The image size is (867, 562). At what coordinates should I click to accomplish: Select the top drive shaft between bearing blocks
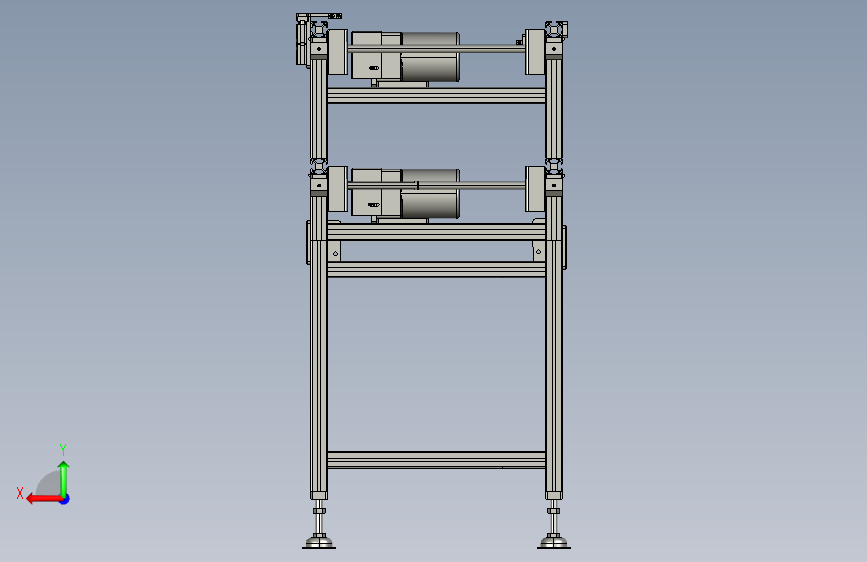point(436,49)
